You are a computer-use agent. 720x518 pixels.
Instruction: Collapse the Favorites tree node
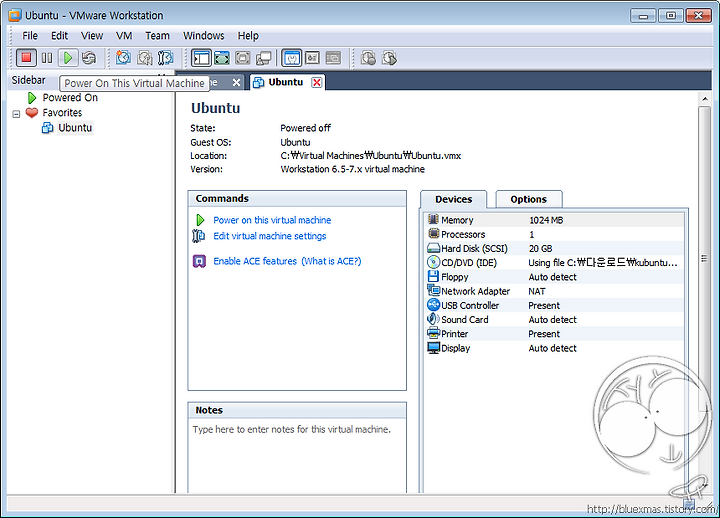point(17,113)
